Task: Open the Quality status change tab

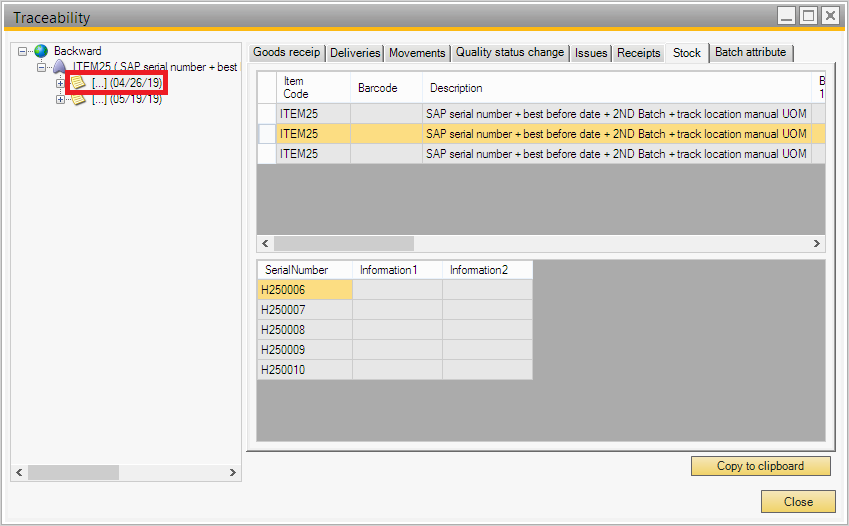Action: 510,52
